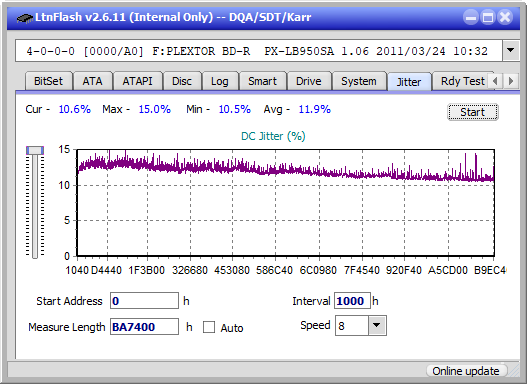The height and width of the screenshot is (384, 527).
Task: Go to the Smart tab
Action: [x=262, y=81]
